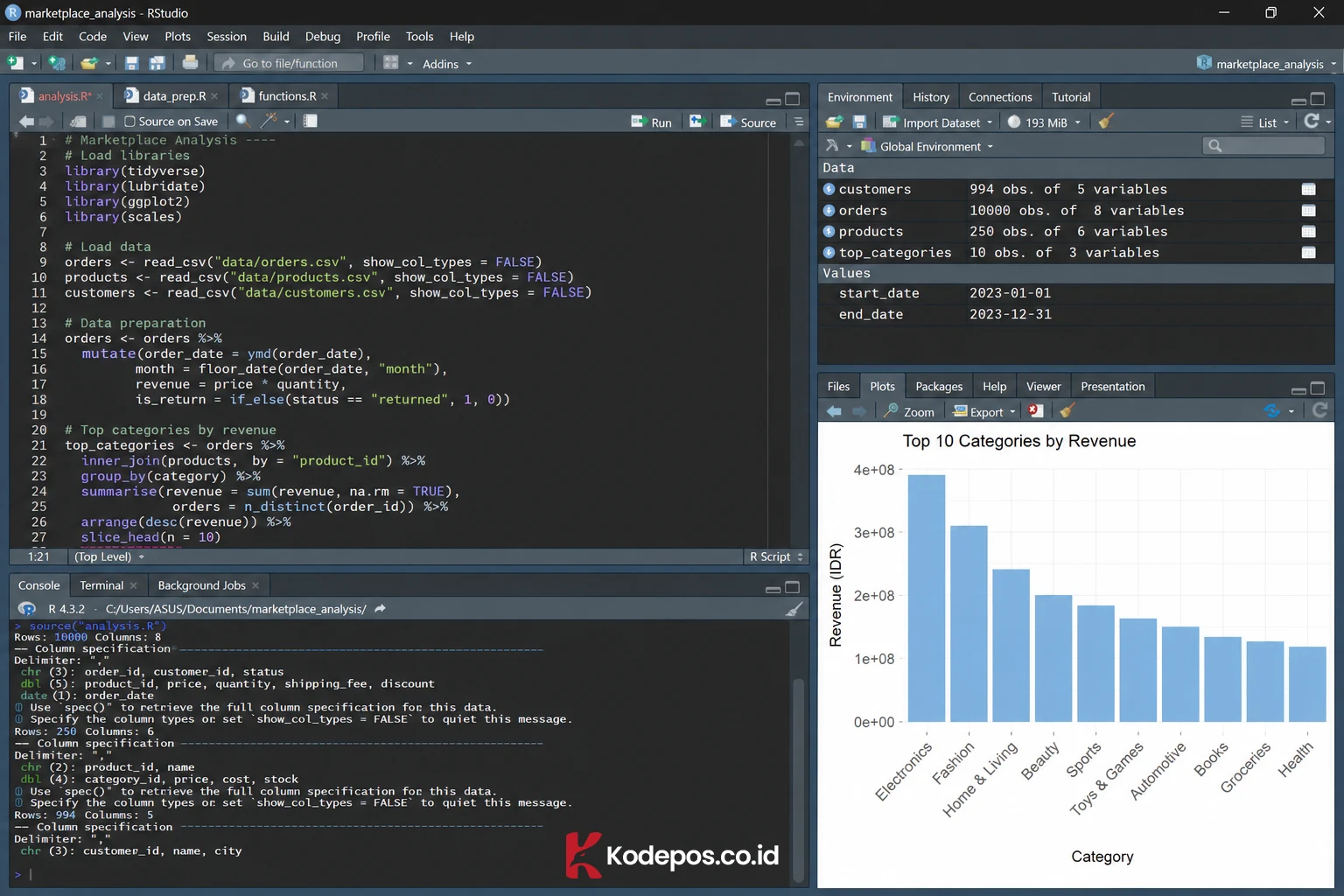Click the previous plot arrow in Plots pane
Image resolution: width=1344 pixels, height=896 pixels.
[x=834, y=411]
